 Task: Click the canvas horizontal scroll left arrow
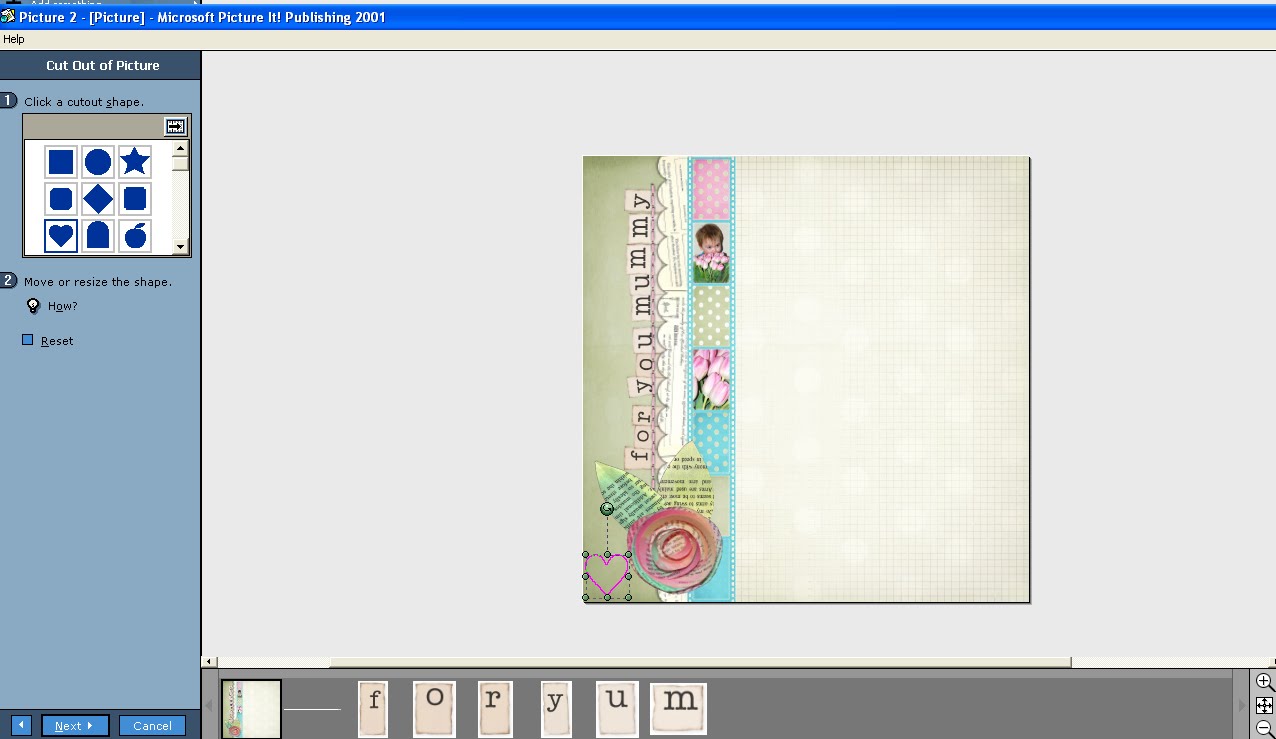(209, 662)
